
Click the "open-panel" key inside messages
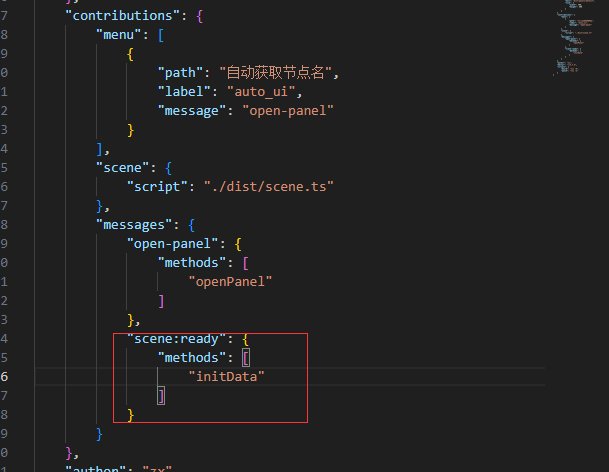click(172, 244)
